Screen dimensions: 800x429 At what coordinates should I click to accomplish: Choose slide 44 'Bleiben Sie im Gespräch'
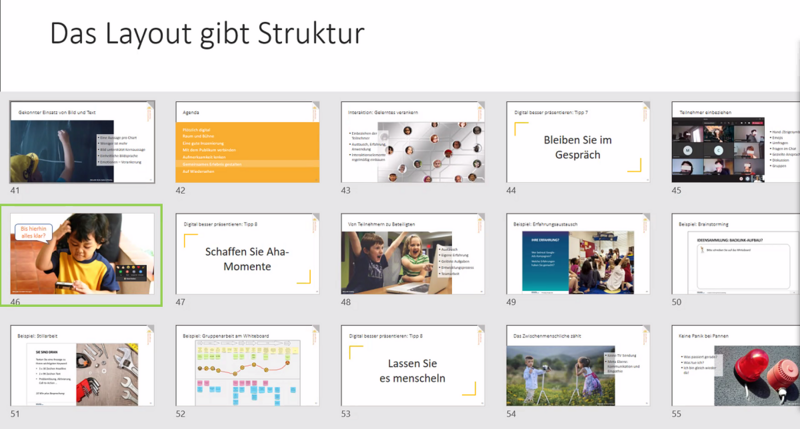(578, 142)
